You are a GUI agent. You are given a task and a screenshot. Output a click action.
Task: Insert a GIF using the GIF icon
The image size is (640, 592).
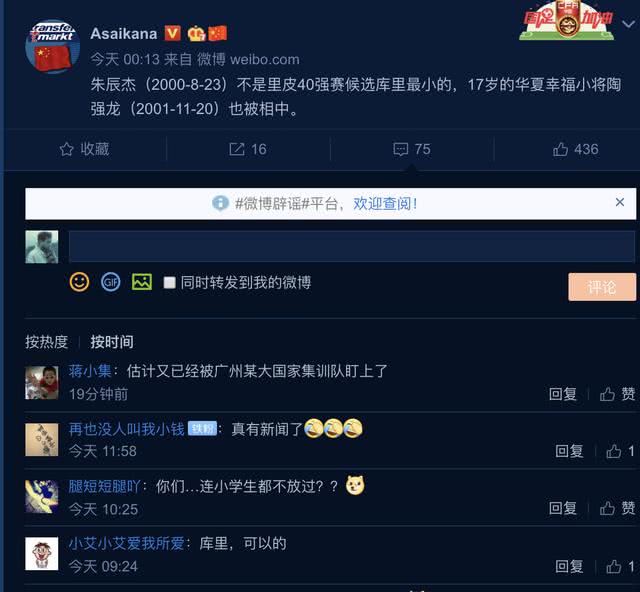[x=111, y=282]
